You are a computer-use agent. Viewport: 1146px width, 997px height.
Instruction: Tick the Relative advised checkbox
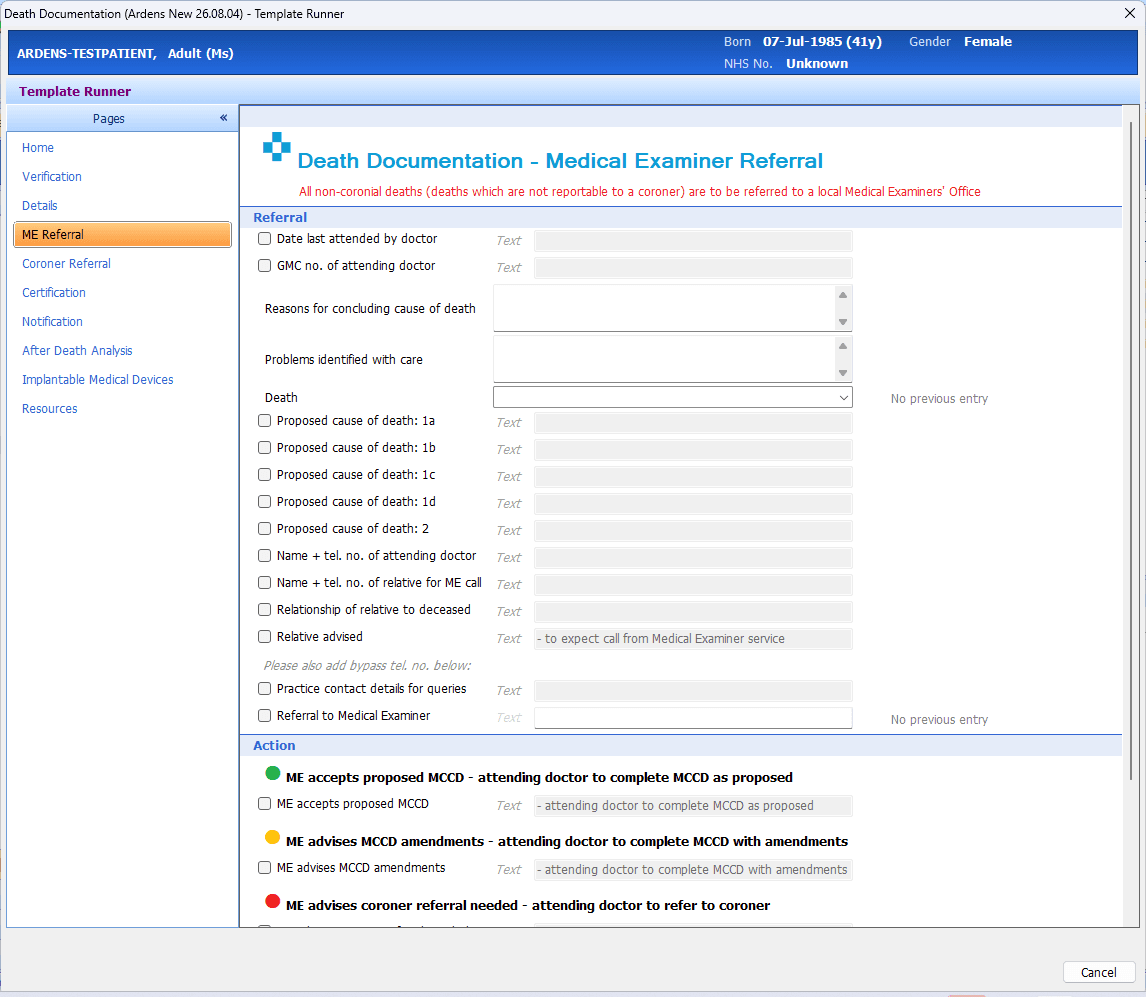265,637
